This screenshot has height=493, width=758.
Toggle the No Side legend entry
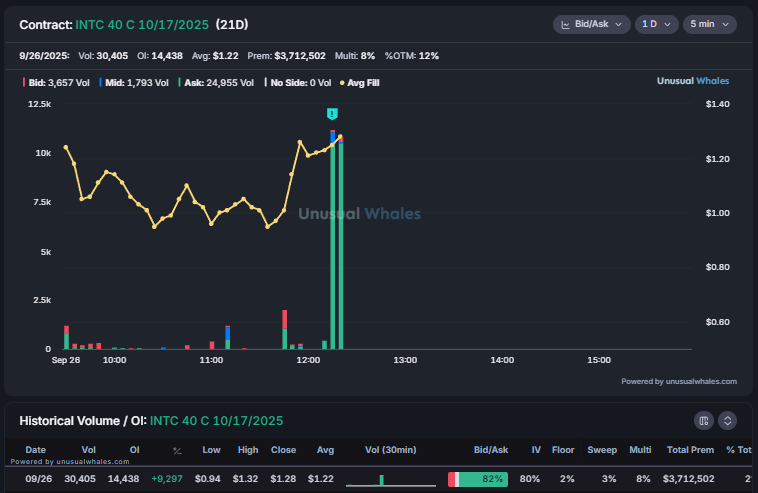tap(298, 82)
